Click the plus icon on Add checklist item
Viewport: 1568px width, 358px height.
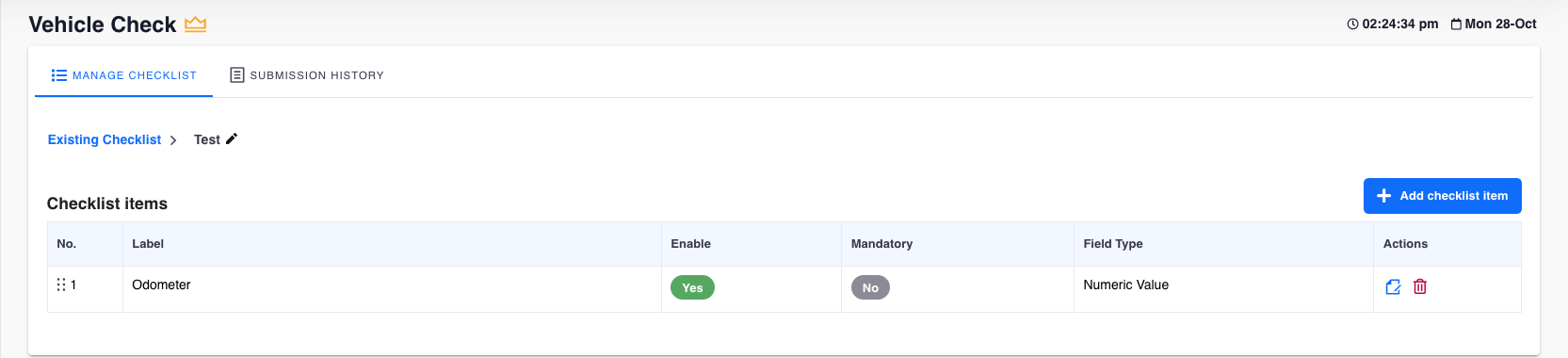[x=1383, y=196]
